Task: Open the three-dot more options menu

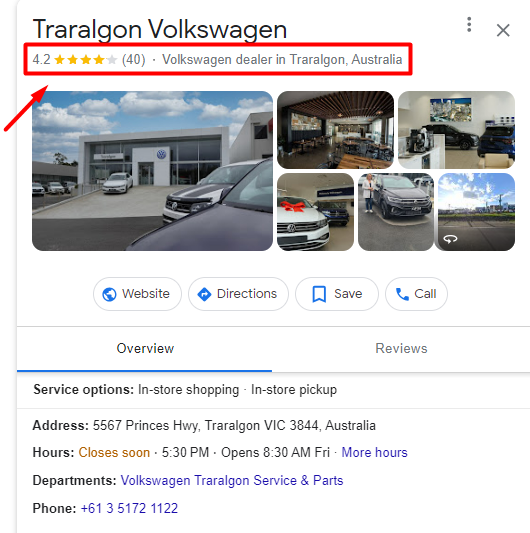Action: pos(469,25)
